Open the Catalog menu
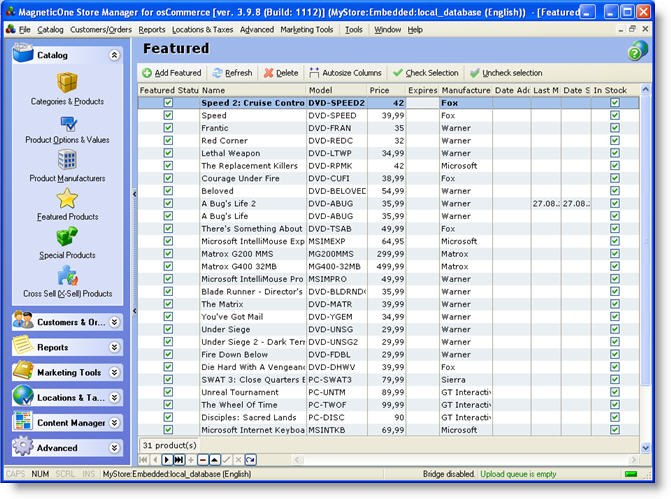 point(50,30)
